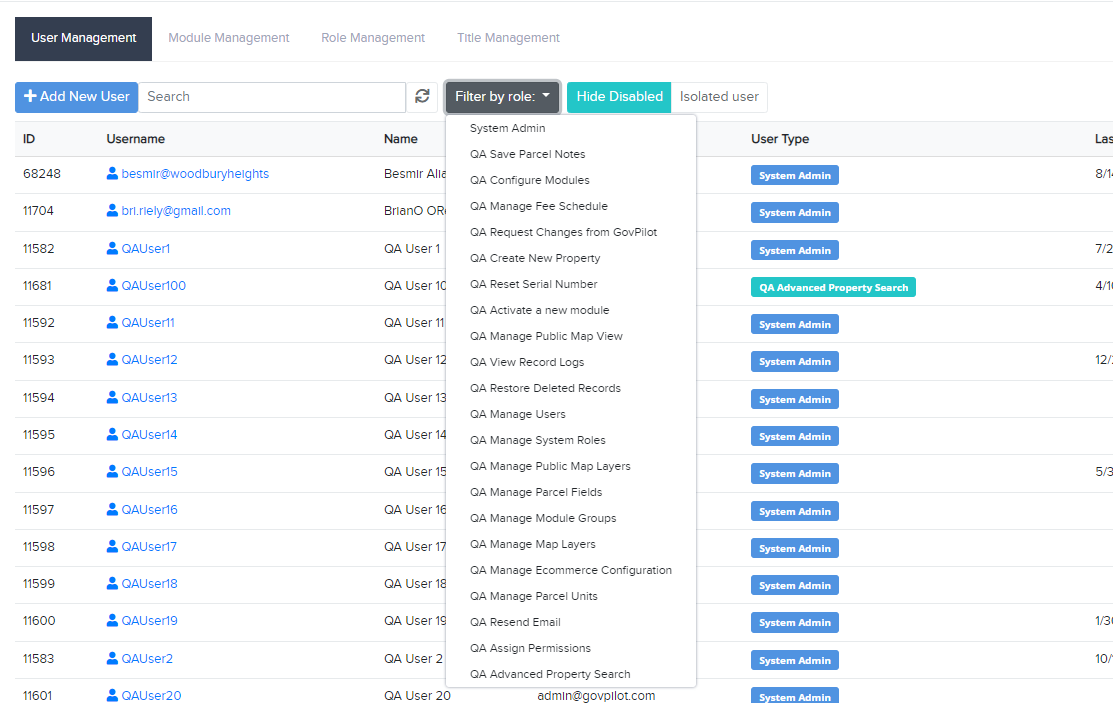
Task: Toggle the Isolated user filter
Action: (719, 97)
